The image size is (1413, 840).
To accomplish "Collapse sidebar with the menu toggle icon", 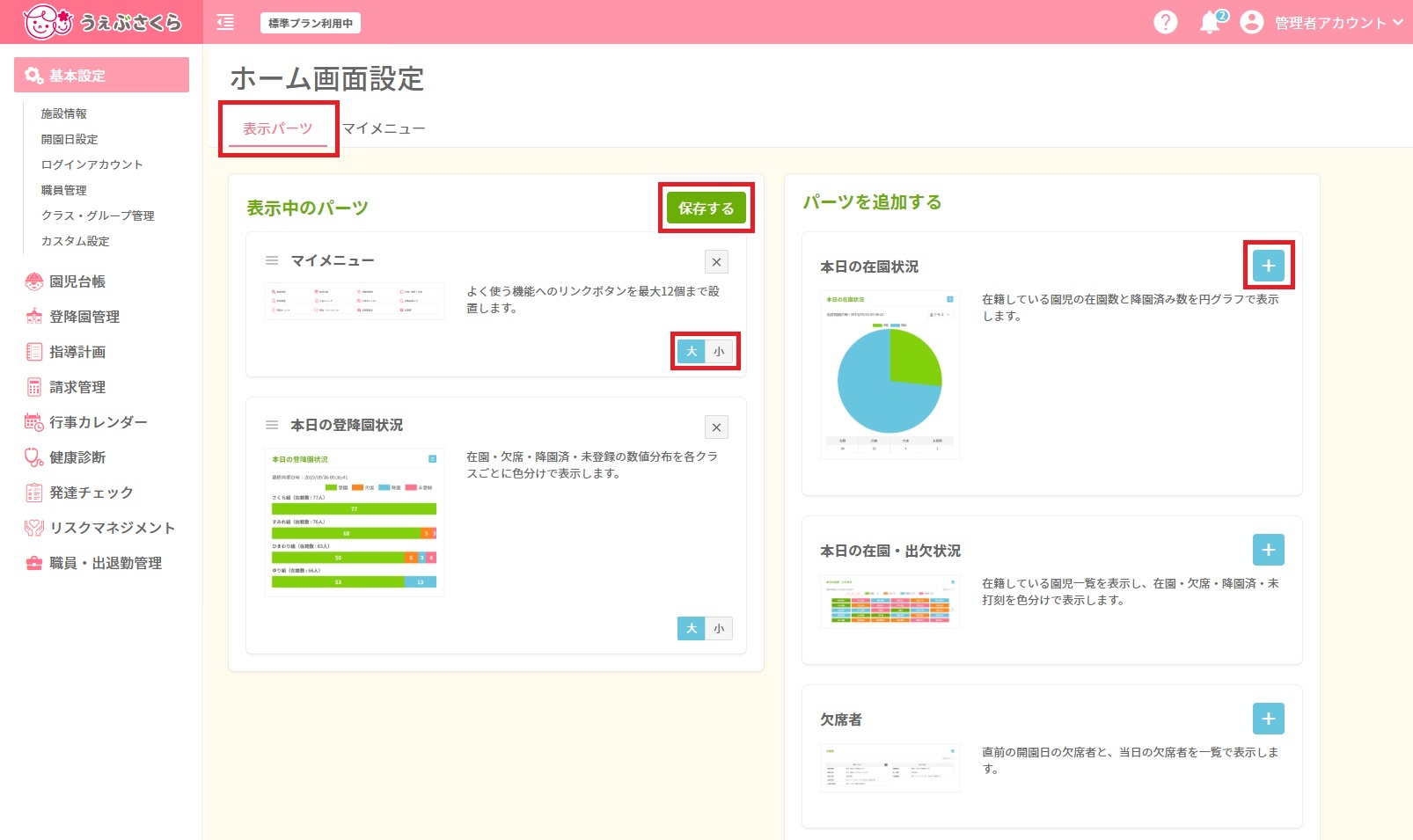I will (225, 23).
